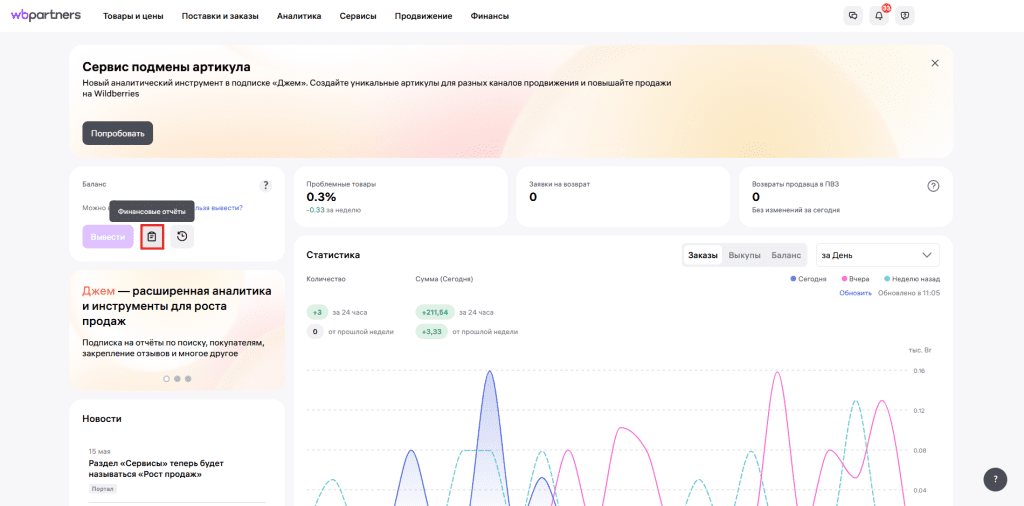This screenshot has width=1024, height=506.
Task: Close the Сервис подмены артикула banner
Action: click(935, 63)
